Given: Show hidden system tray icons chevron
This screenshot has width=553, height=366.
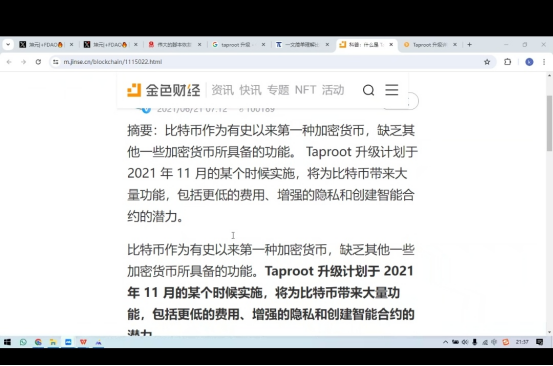Looking at the screenshot, I should click(445, 342).
